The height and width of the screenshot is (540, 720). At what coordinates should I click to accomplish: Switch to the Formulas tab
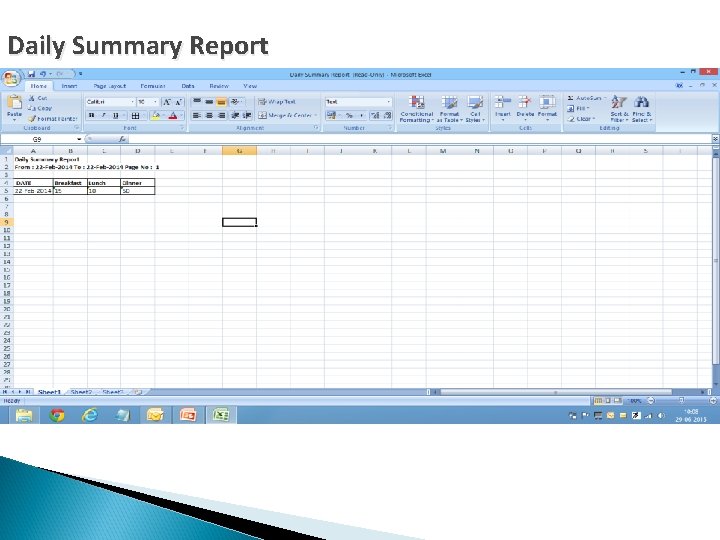point(153,86)
